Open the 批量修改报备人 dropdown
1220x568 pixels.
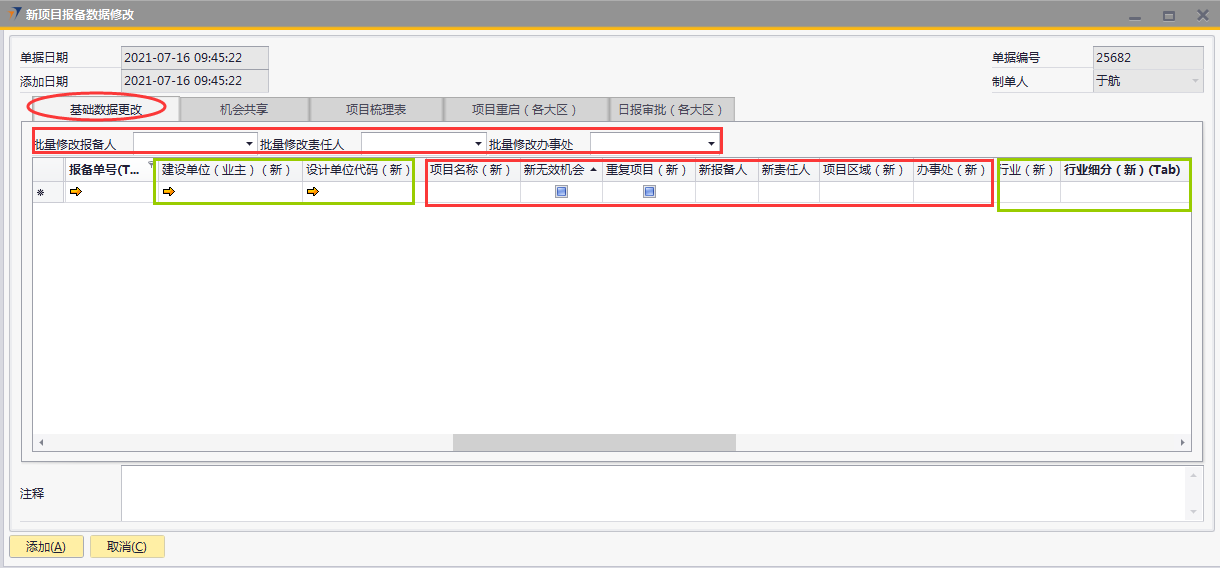coord(249,144)
